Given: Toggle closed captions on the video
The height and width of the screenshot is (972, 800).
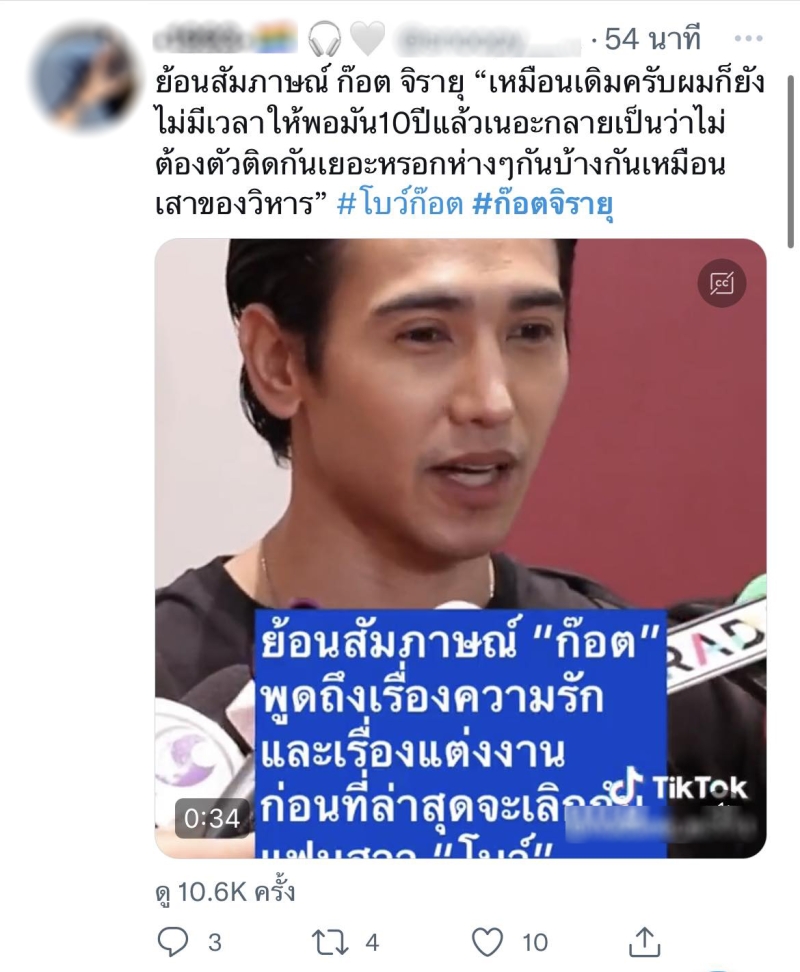Looking at the screenshot, I should (722, 283).
